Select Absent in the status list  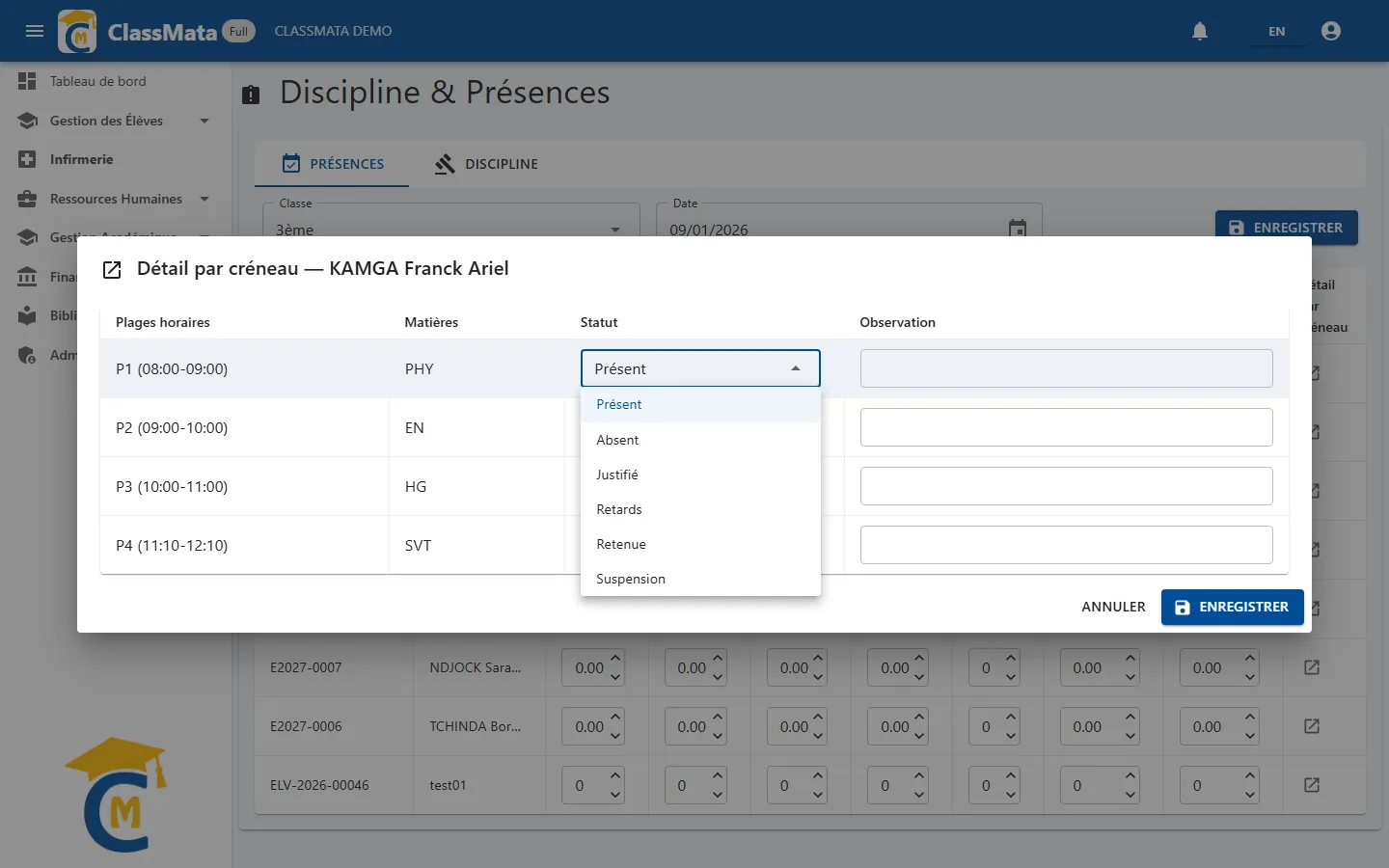tap(700, 440)
